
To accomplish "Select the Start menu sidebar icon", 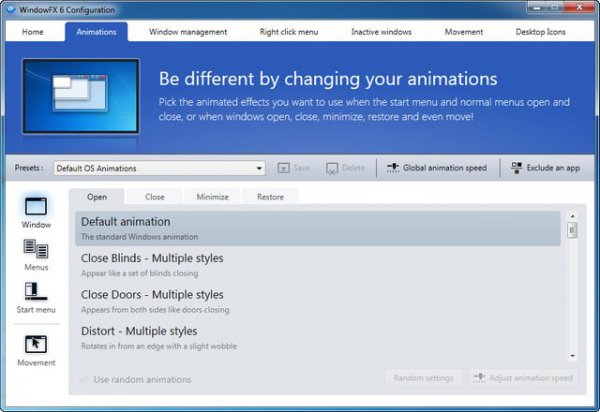I will 36,291.
